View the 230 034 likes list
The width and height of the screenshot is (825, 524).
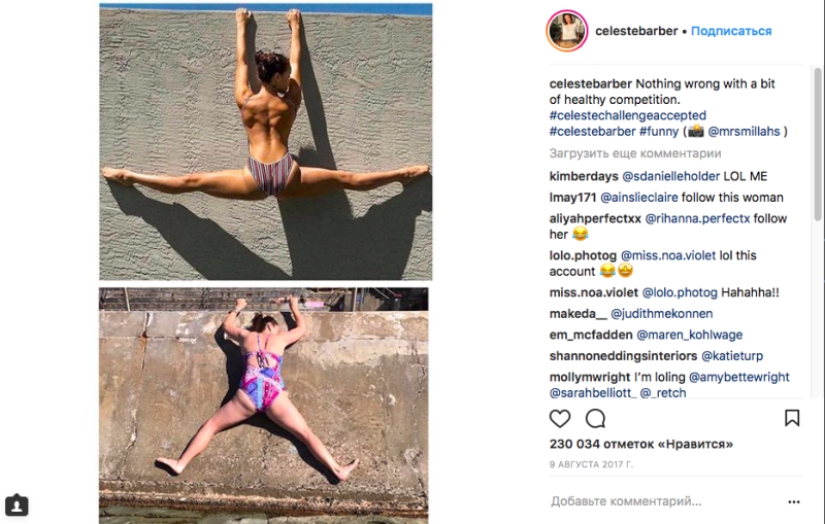(x=641, y=444)
